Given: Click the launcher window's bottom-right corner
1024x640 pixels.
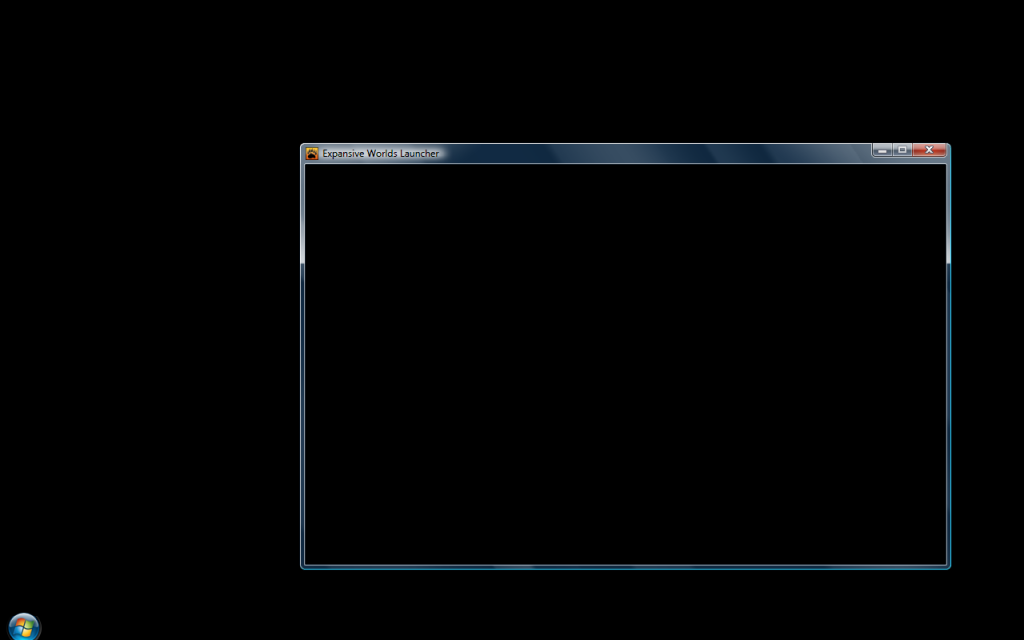Looking at the screenshot, I should point(948,567).
